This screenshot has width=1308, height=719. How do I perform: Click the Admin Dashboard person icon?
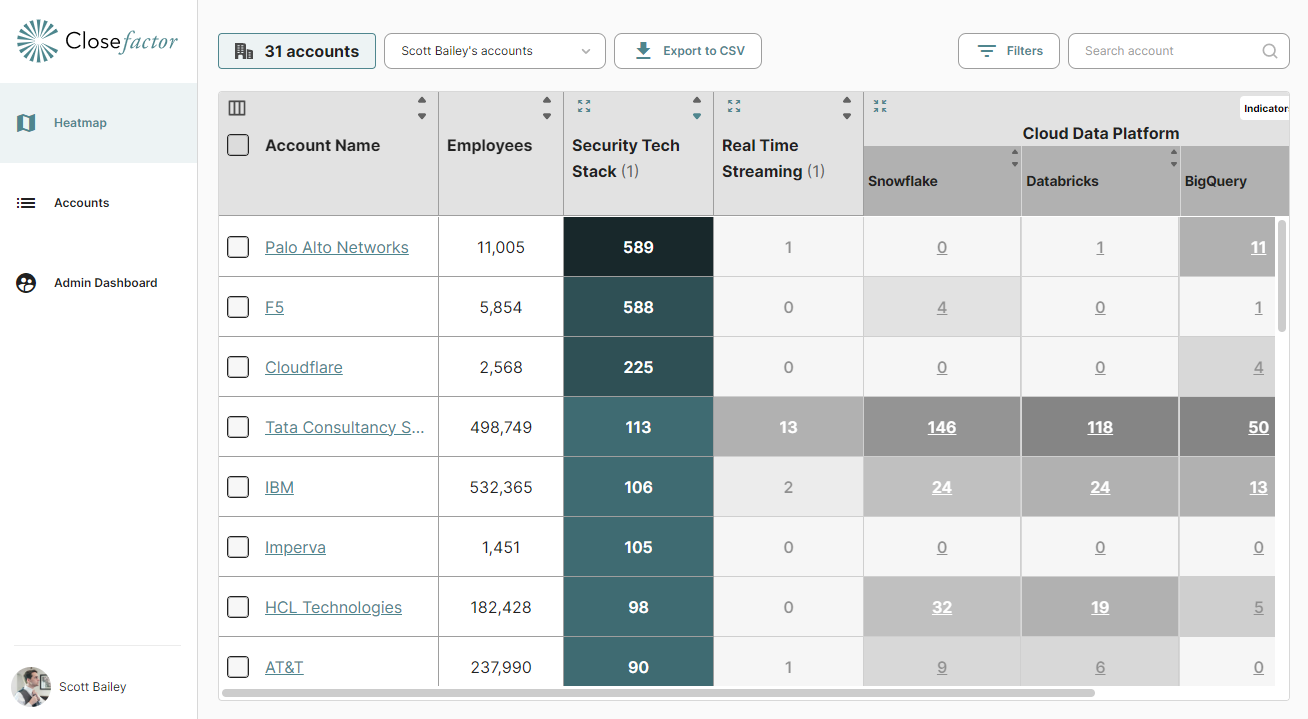26,283
